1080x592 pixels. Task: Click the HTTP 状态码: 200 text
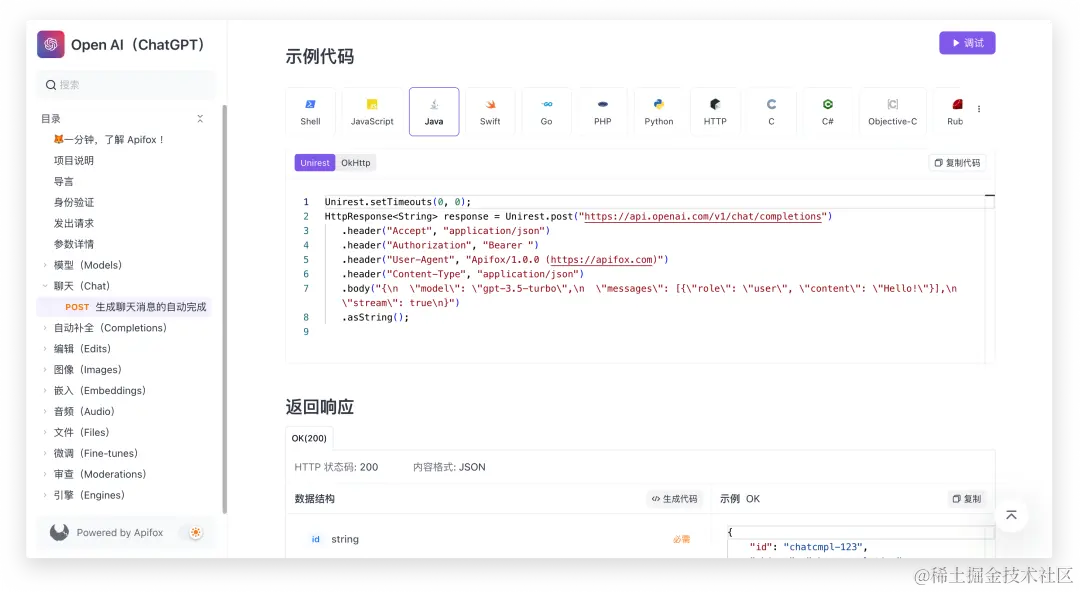pos(336,467)
